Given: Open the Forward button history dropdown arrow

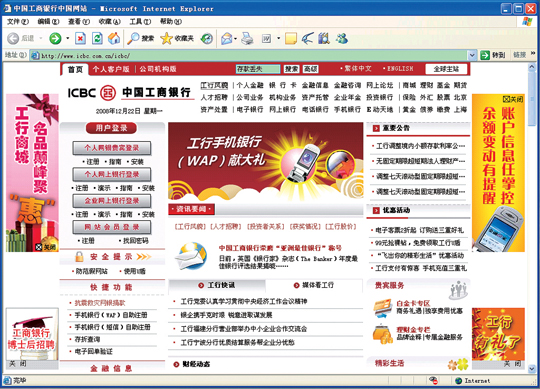Looking at the screenshot, I should [x=68, y=38].
